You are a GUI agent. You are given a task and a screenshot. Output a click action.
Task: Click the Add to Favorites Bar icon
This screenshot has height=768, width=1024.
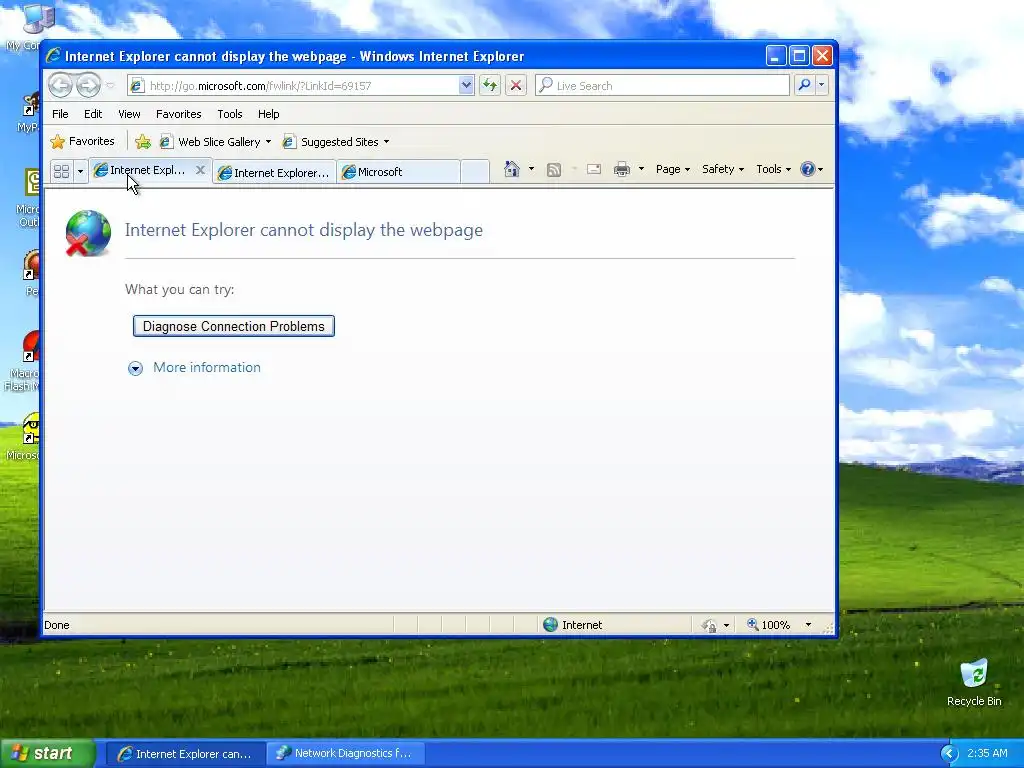(143, 142)
